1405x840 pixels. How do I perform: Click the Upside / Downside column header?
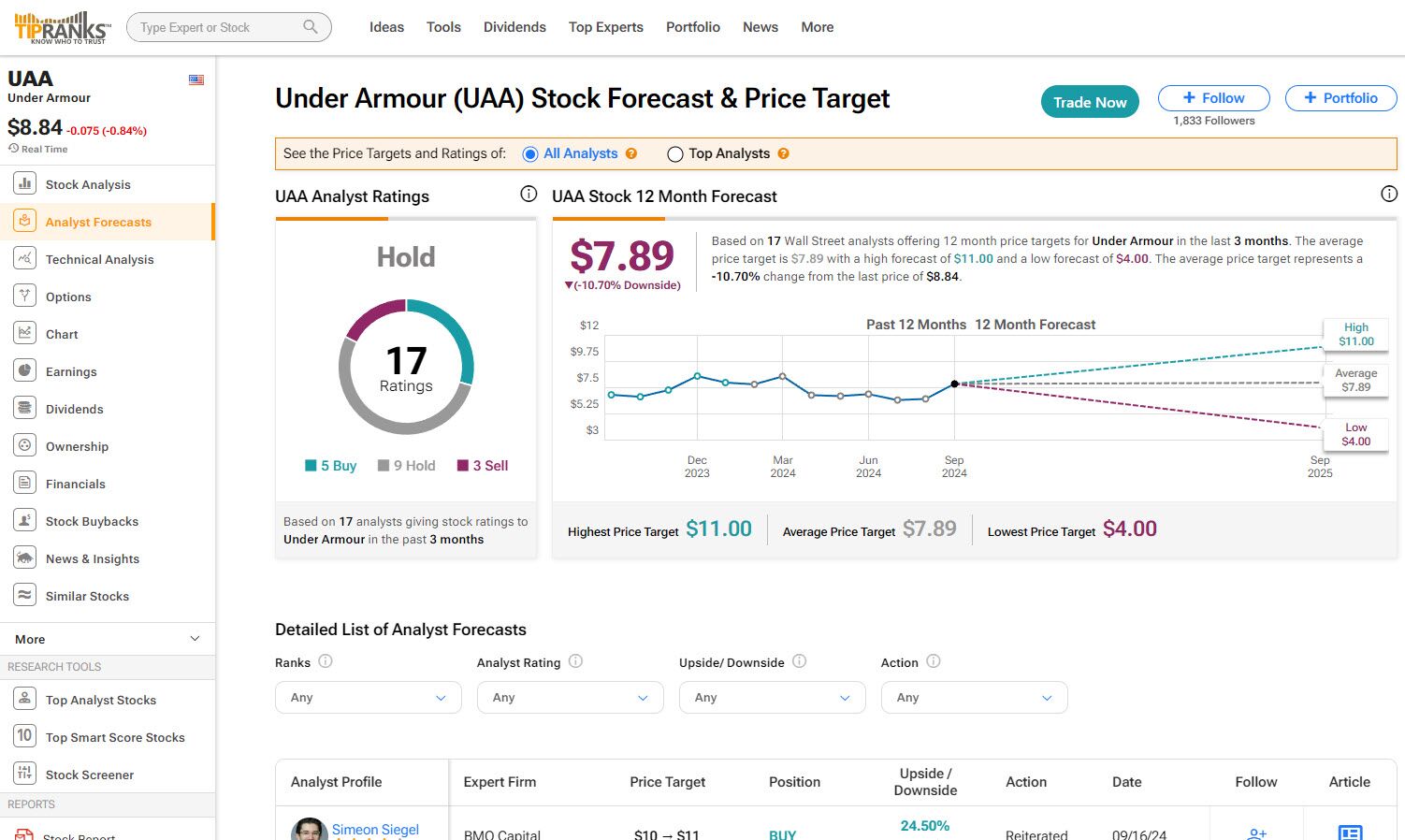(925, 782)
